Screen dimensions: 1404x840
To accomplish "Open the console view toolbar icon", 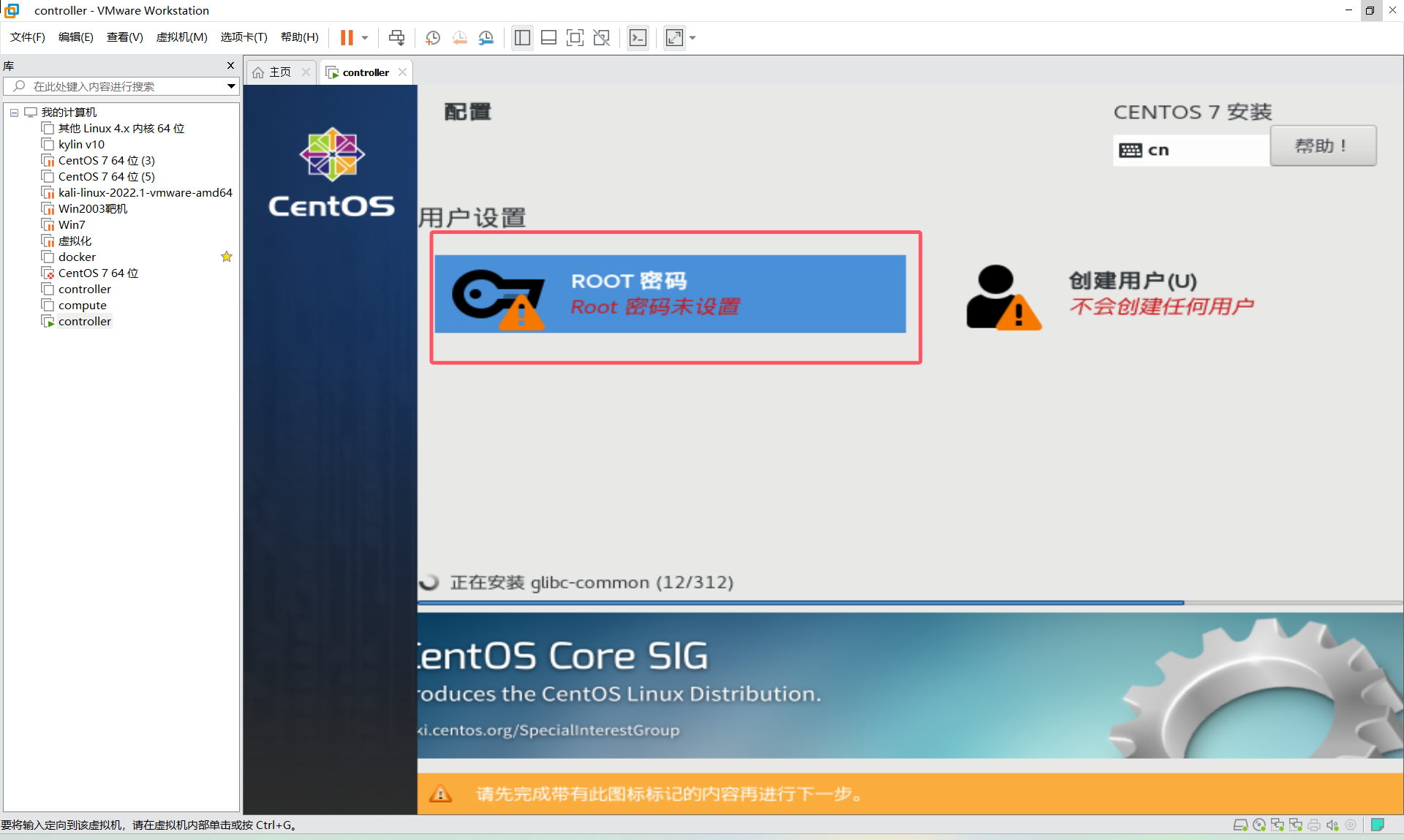I will click(638, 38).
